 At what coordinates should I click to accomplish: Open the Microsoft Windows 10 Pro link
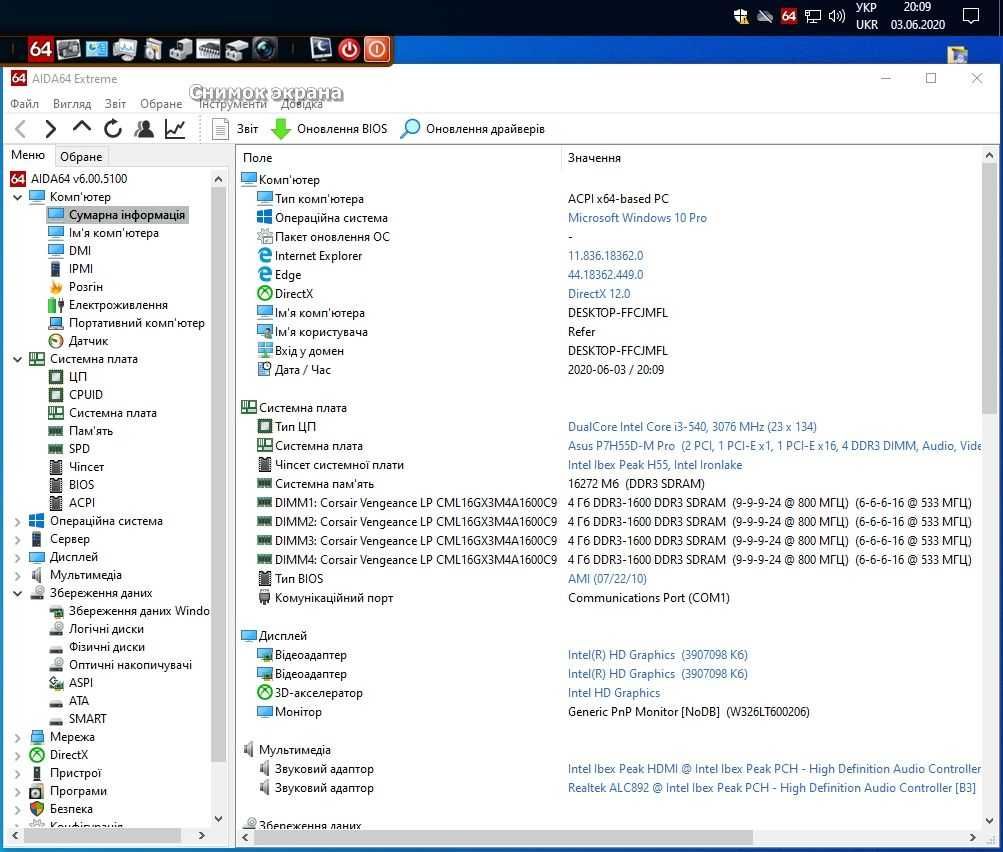pyautogui.click(x=637, y=217)
